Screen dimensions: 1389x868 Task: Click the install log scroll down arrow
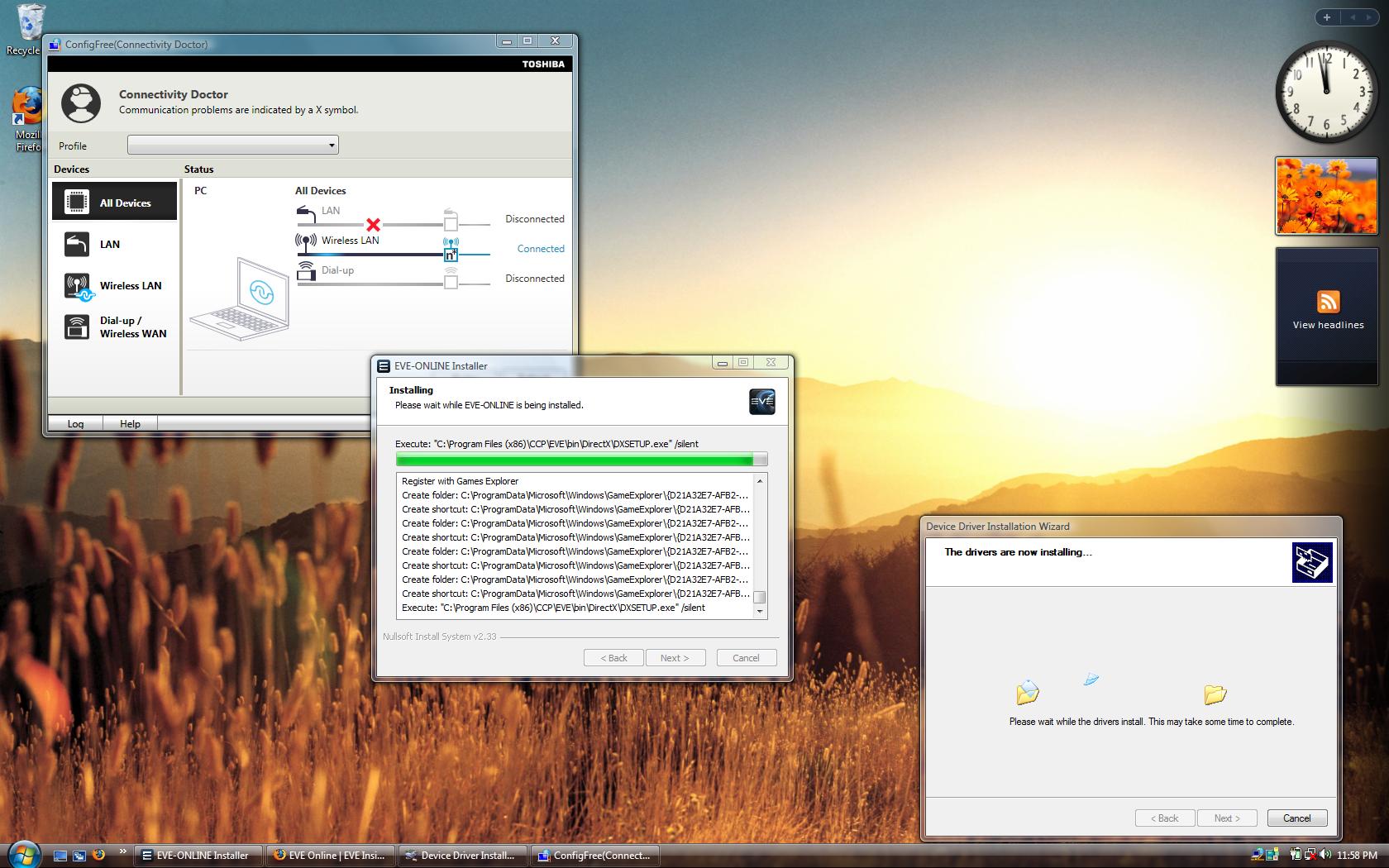[760, 612]
